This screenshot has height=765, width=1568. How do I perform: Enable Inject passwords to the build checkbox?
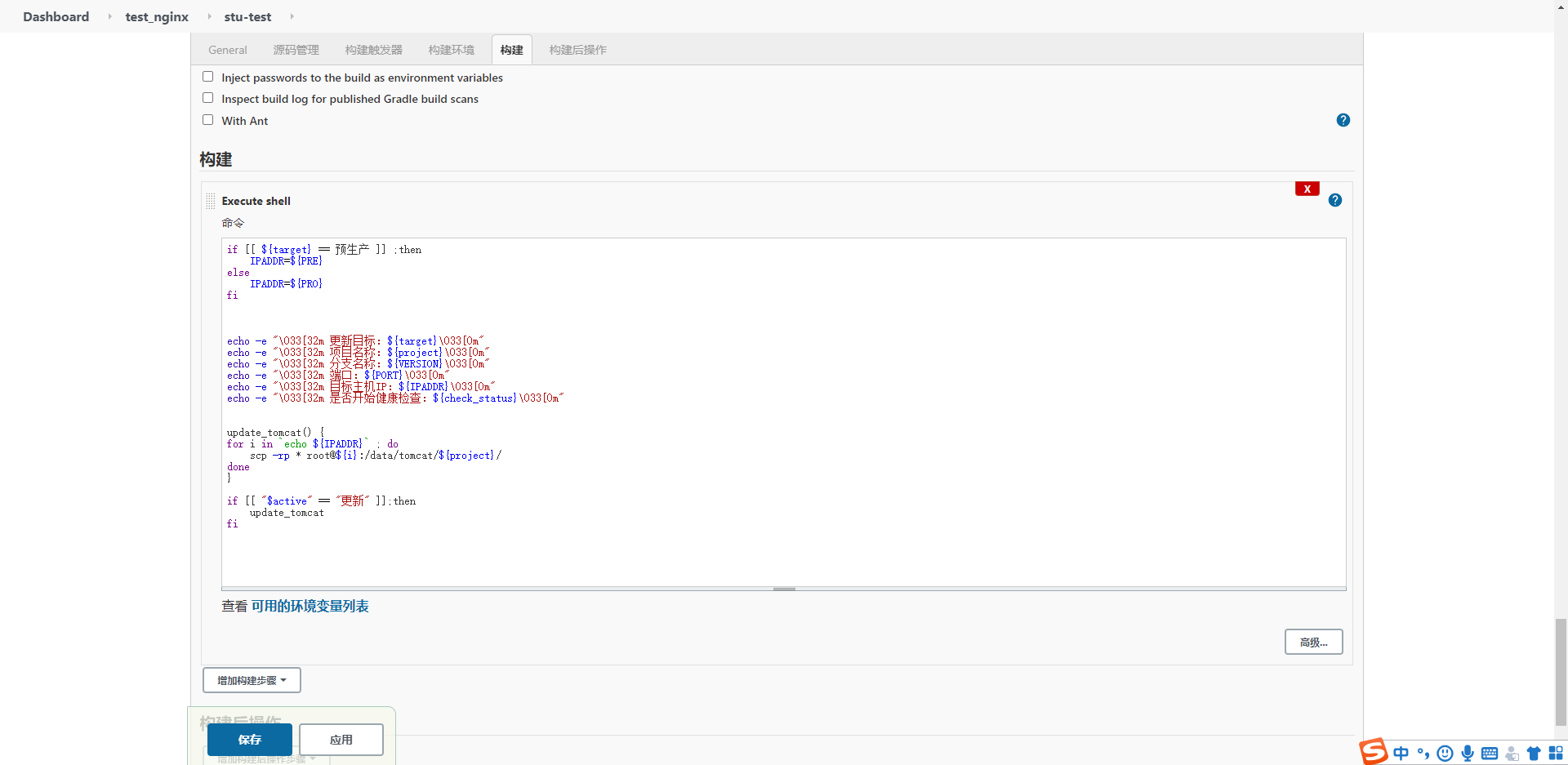207,76
